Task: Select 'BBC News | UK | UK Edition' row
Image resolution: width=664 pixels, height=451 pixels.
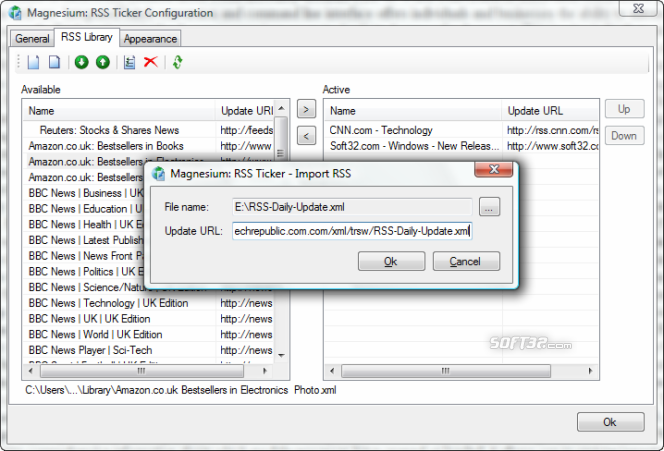Action: 149,319
